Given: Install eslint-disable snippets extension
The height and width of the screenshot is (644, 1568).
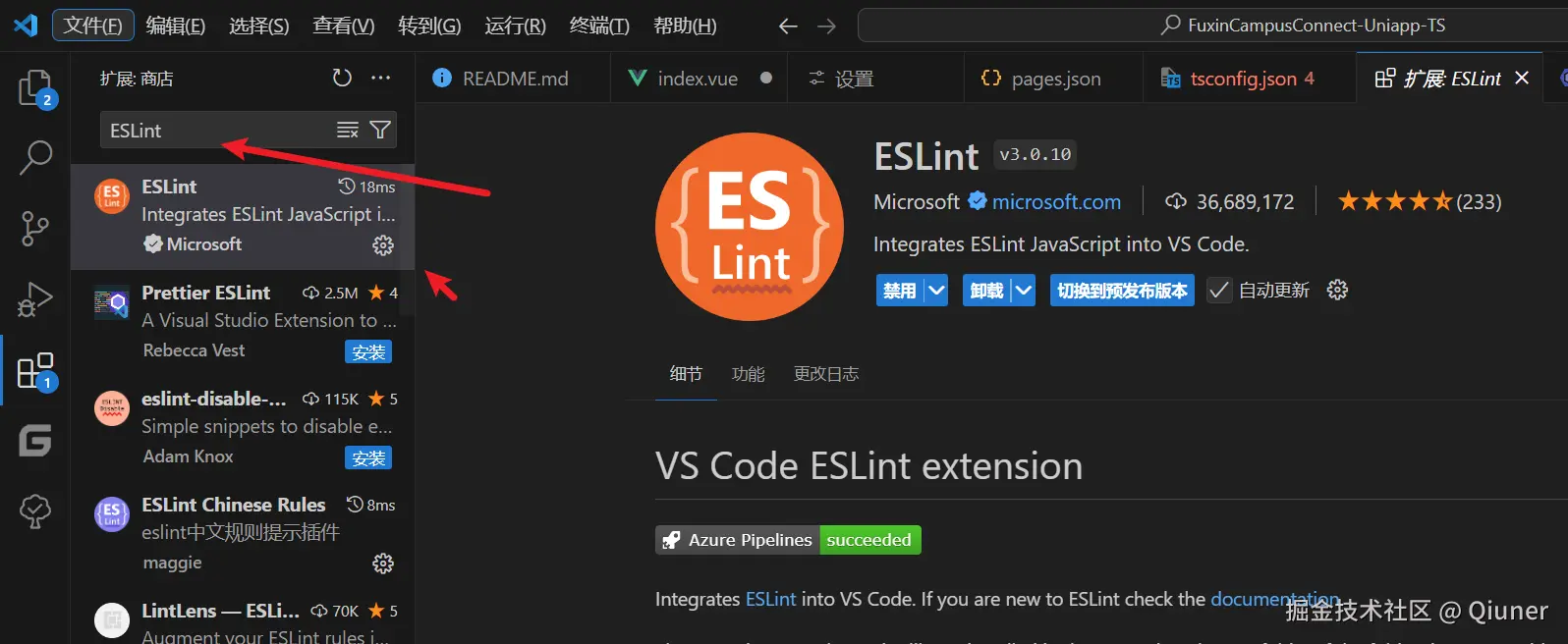Looking at the screenshot, I should pyautogui.click(x=368, y=457).
